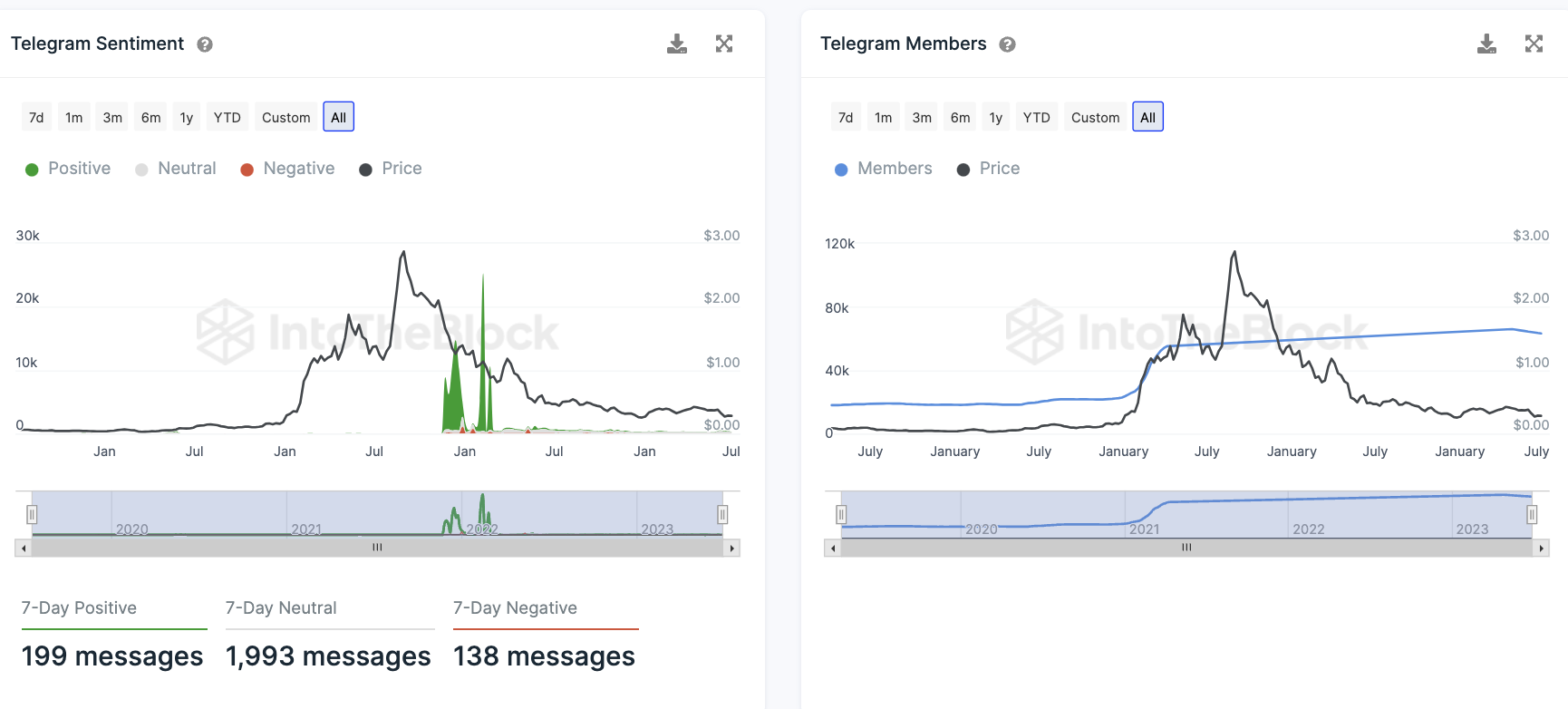Click the 1,993 messages value
This screenshot has width=1568, height=709.
point(328,656)
